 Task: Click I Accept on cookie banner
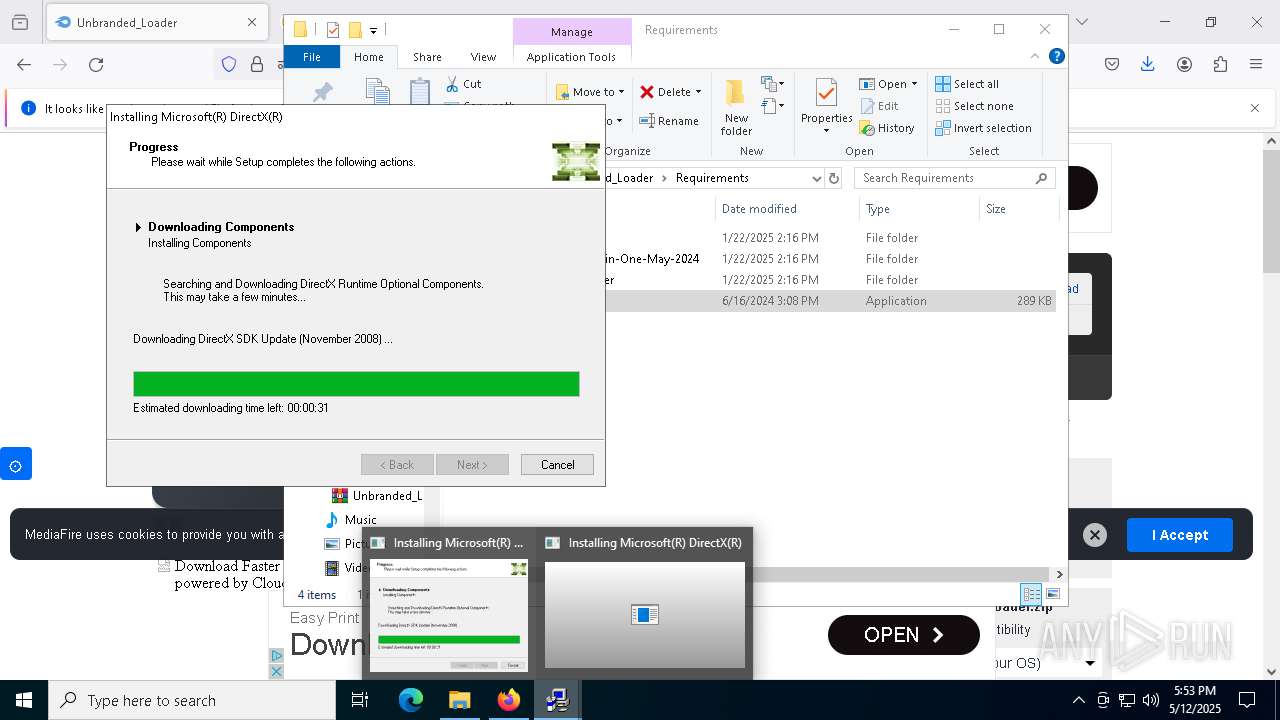tap(1180, 535)
